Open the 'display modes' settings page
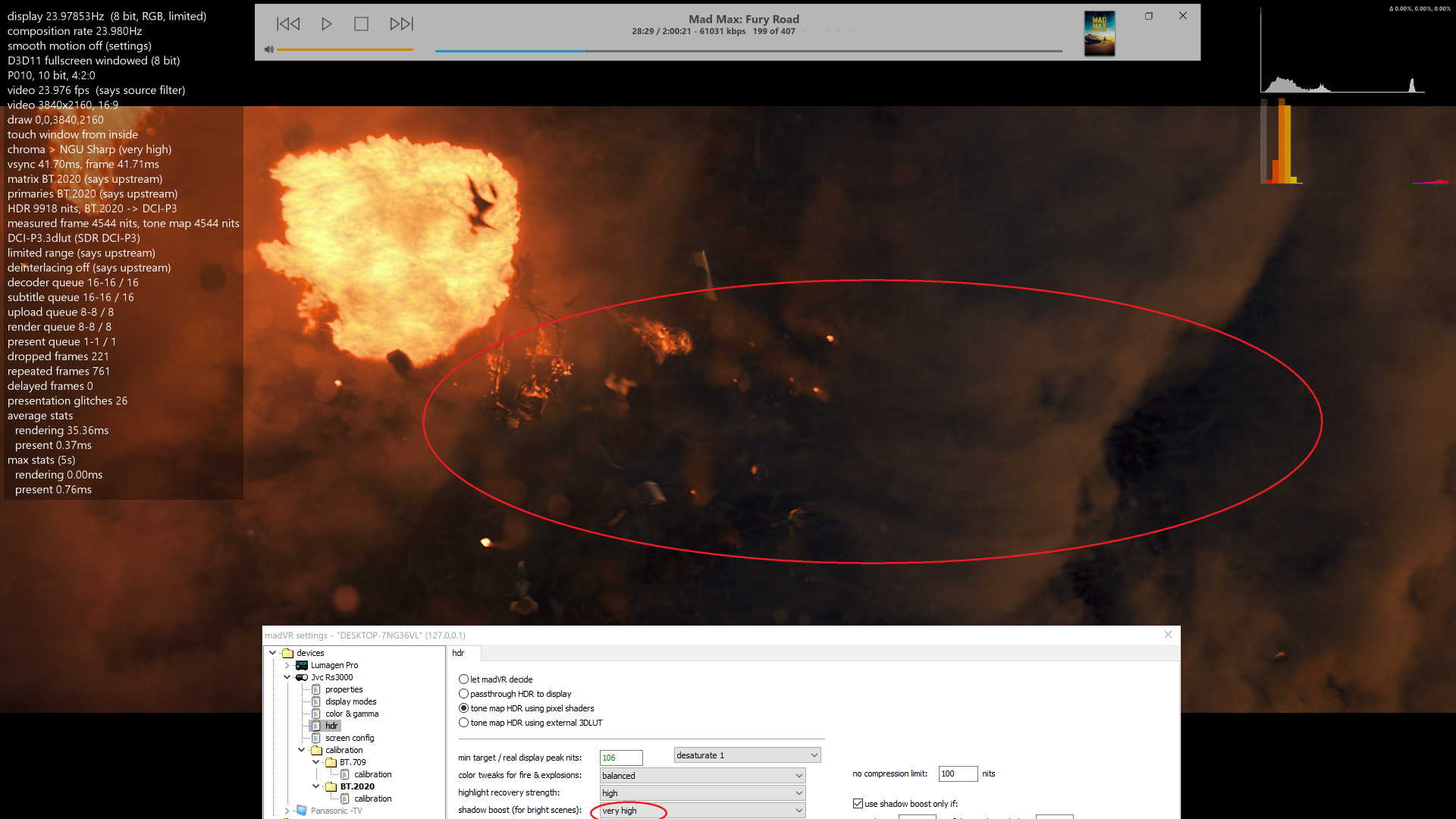The height and width of the screenshot is (819, 1456). pyautogui.click(x=350, y=701)
